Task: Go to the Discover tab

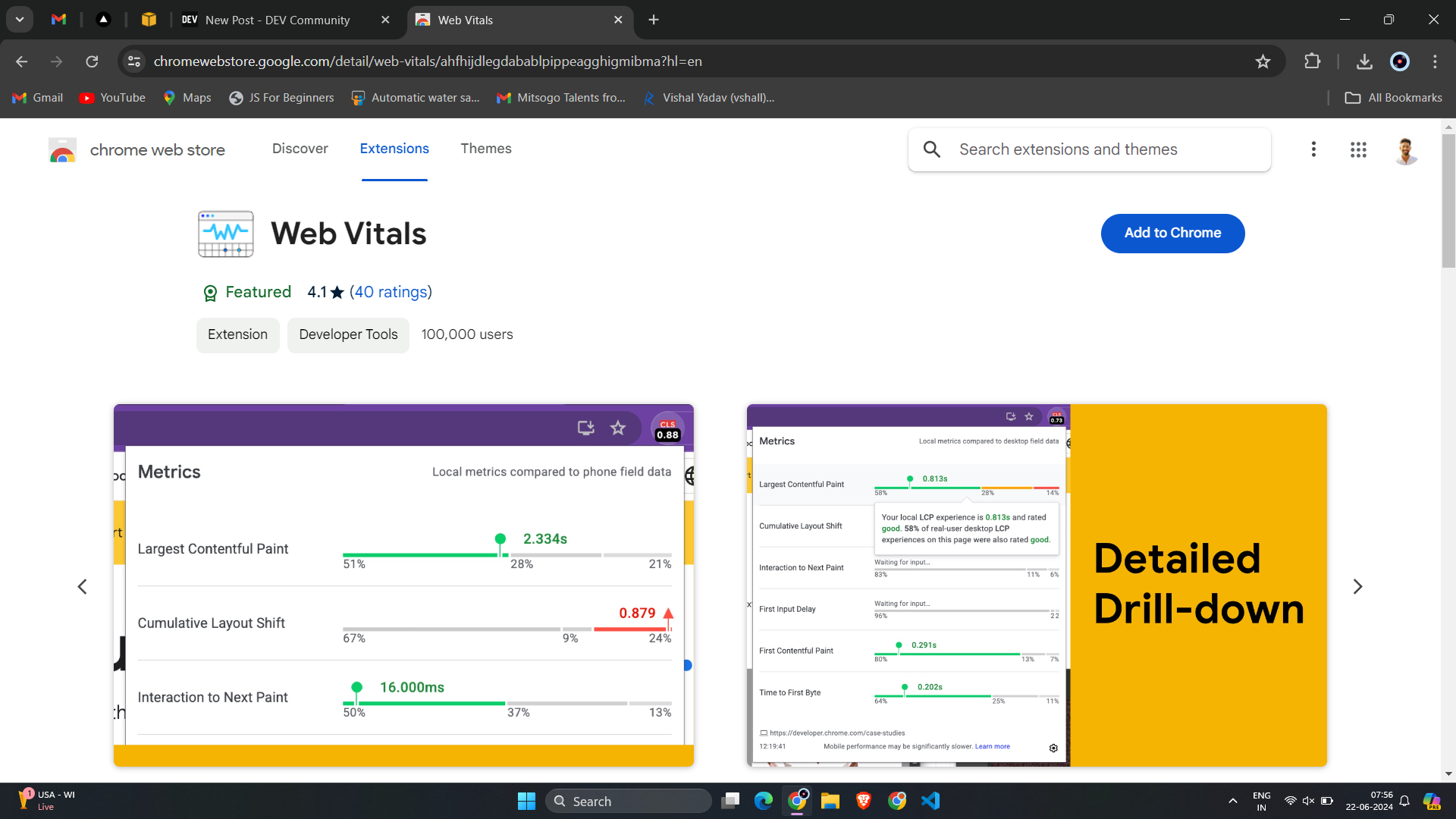Action: (x=300, y=149)
